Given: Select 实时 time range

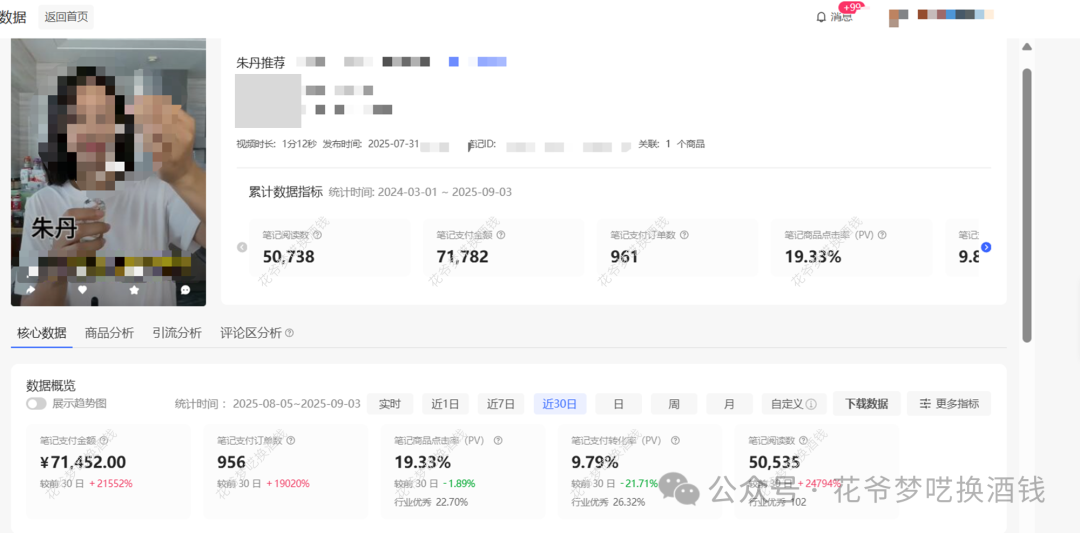Looking at the screenshot, I should pyautogui.click(x=390, y=404).
